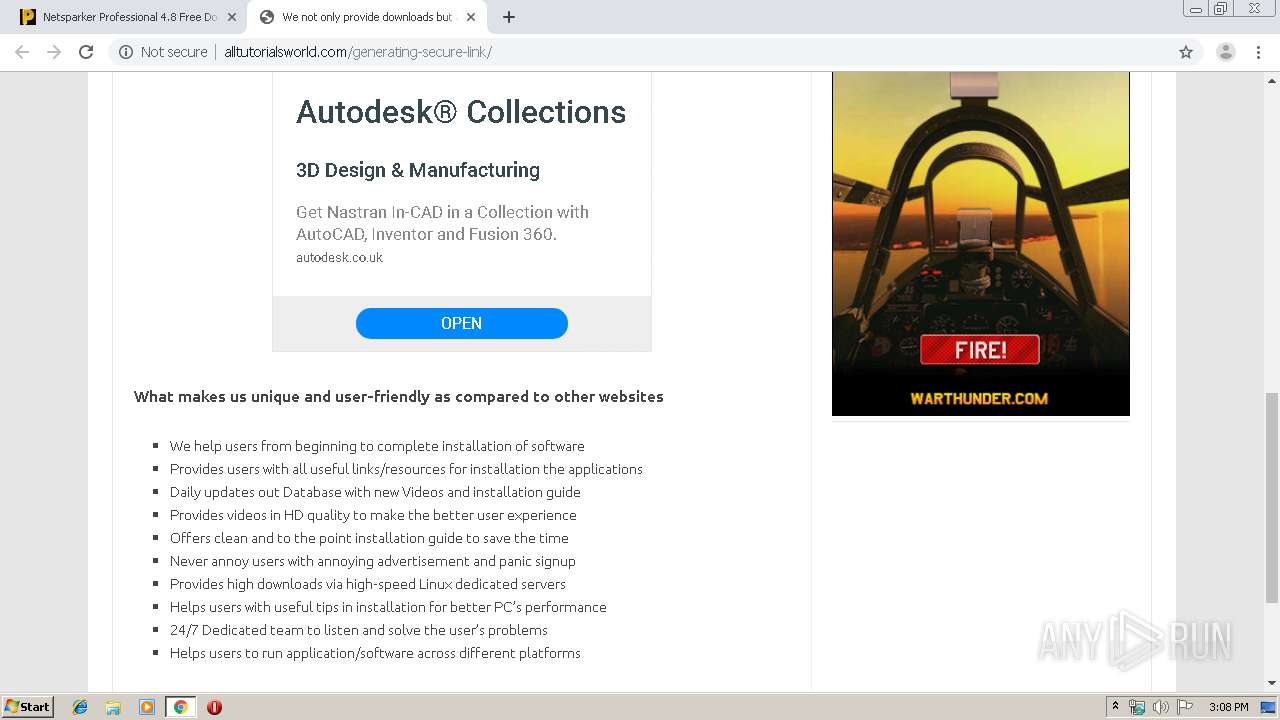Click the scrollbar up arrow
The width and height of the screenshot is (1280, 720).
point(1272,80)
